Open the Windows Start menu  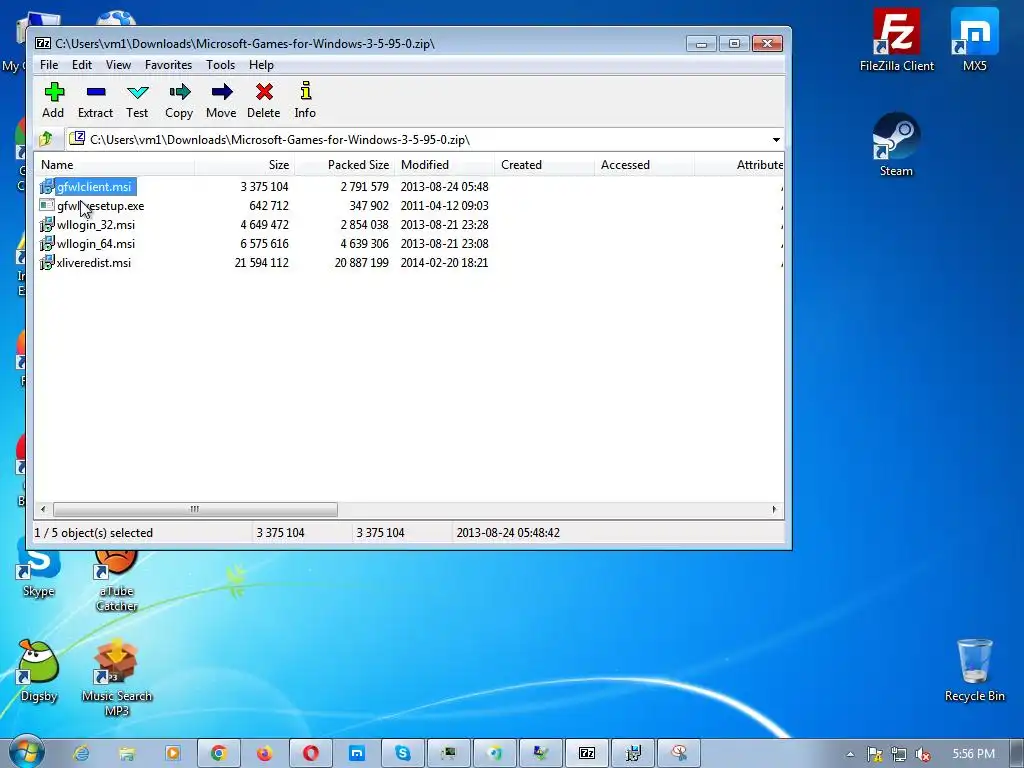coord(26,752)
